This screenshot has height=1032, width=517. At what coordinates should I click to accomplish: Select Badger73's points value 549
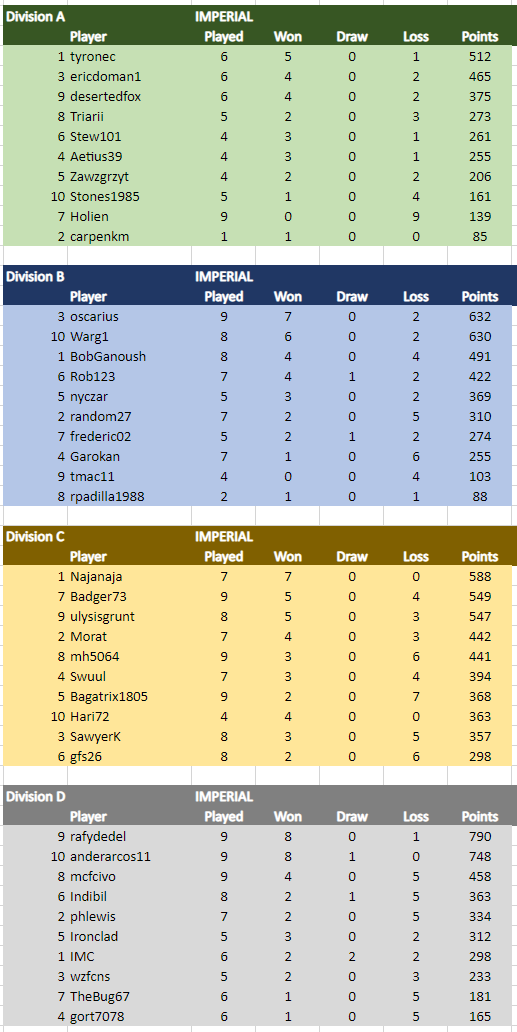pos(480,596)
